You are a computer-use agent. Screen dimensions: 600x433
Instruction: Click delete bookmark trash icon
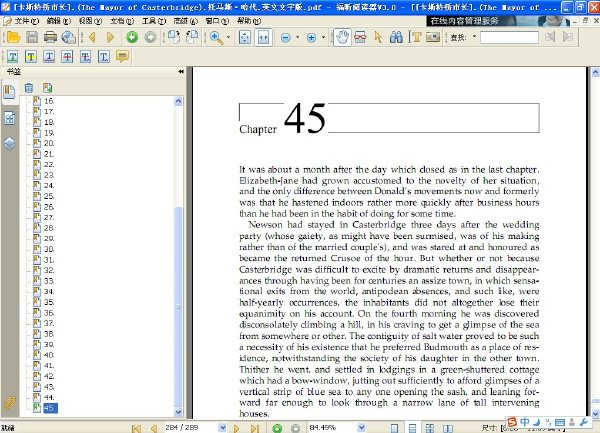29,88
